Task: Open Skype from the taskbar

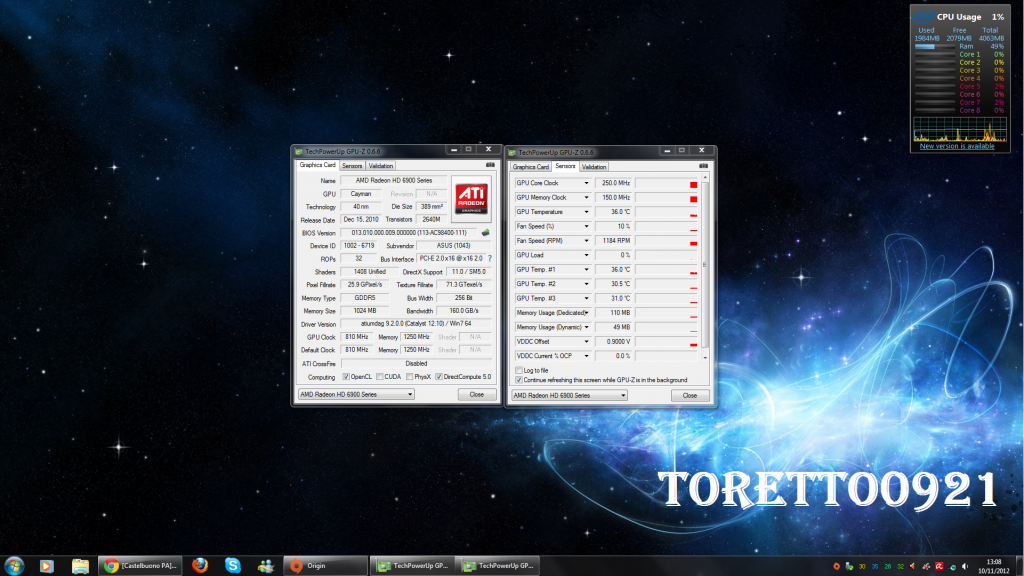Action: [x=232, y=565]
